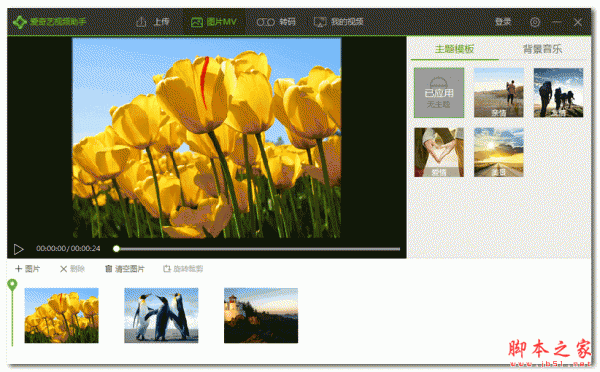Select the 主题模板 theme template tab
The height and width of the screenshot is (372, 600).
pos(454,49)
